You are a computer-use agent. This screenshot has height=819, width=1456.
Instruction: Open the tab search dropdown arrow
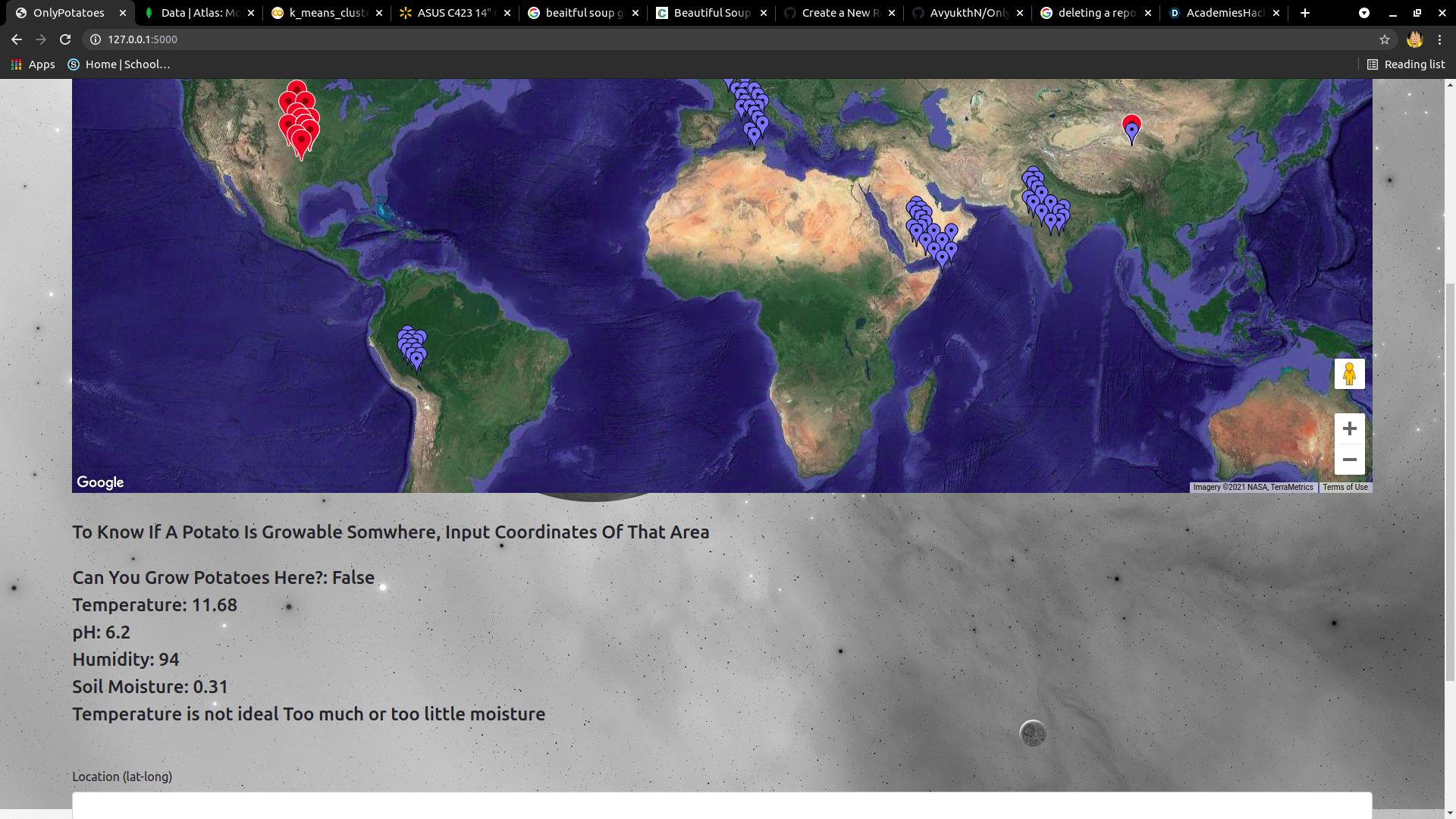coord(1363,13)
